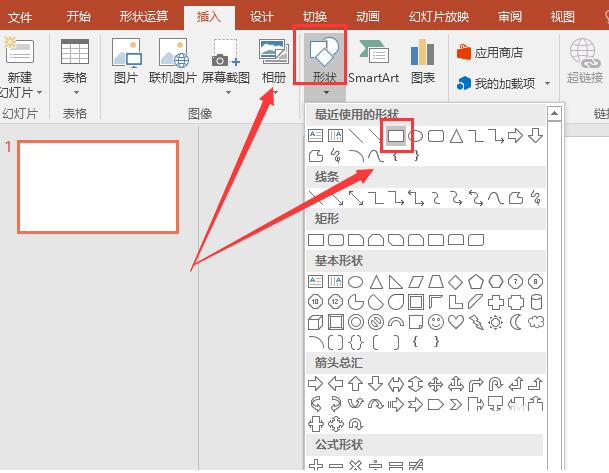The height and width of the screenshot is (473, 609).
Task: Select the arc in recently used shapes
Action: click(356, 156)
